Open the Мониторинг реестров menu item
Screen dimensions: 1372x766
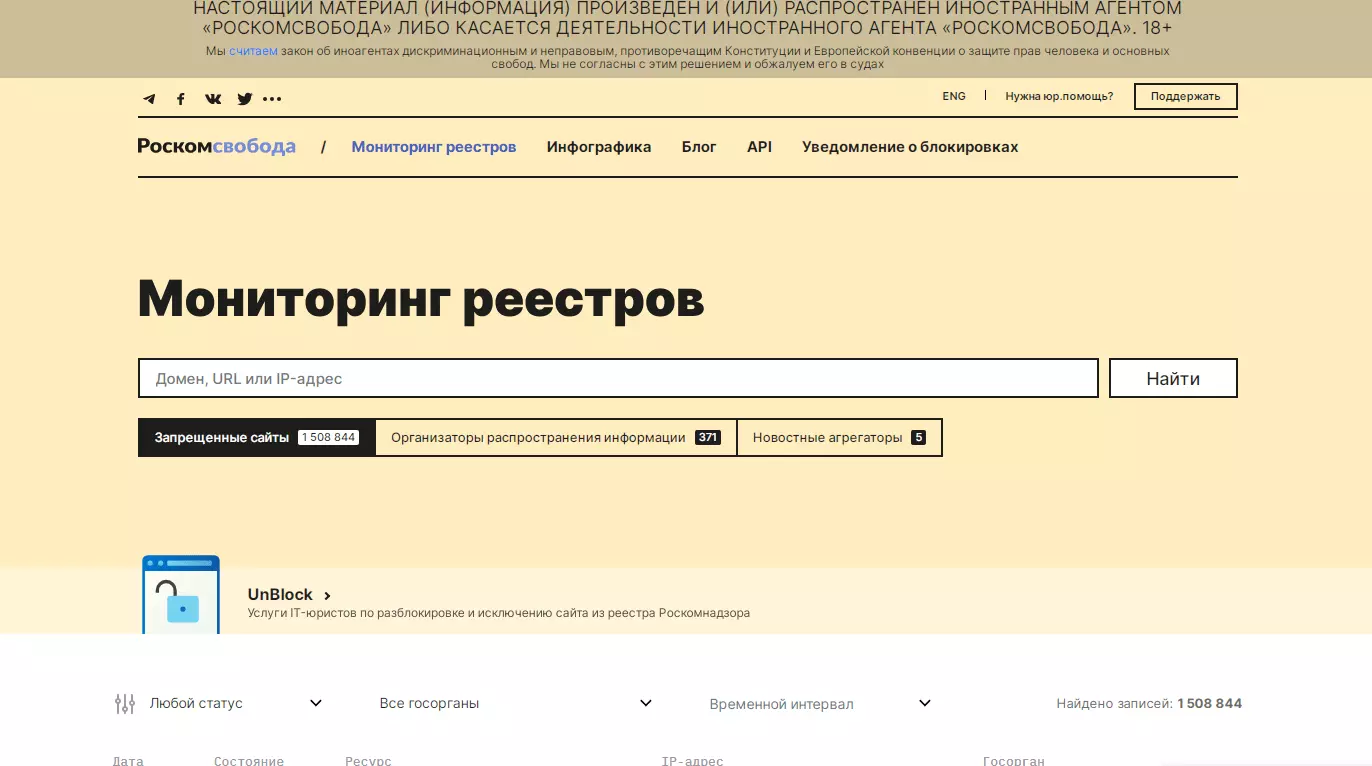(434, 147)
